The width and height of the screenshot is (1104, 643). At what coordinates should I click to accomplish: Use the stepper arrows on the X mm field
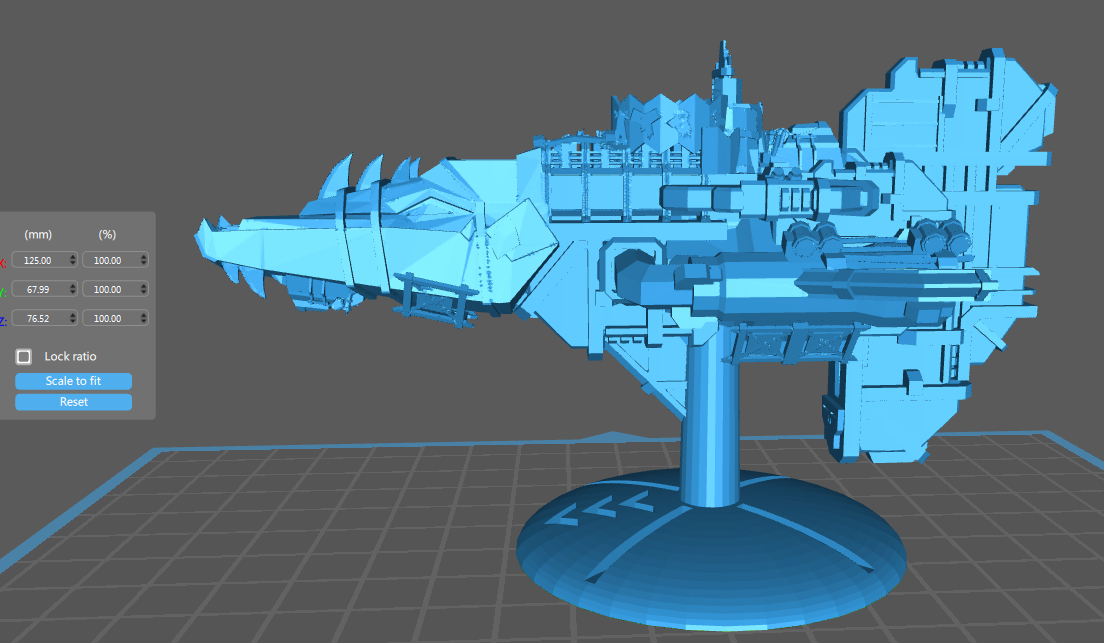[73, 260]
